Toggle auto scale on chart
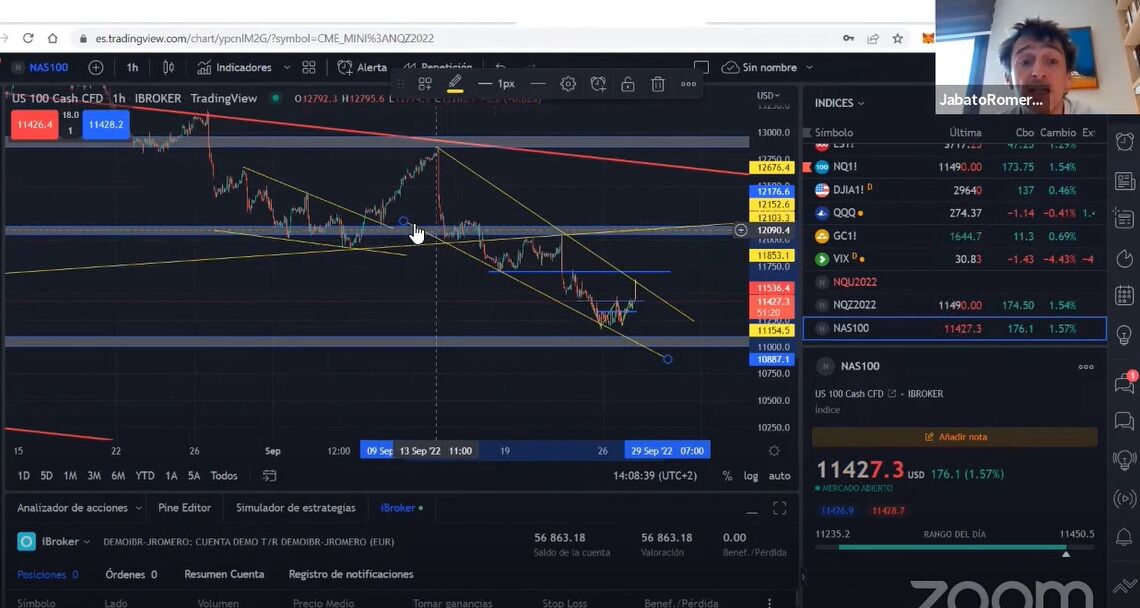The image size is (1140, 608). click(x=779, y=476)
